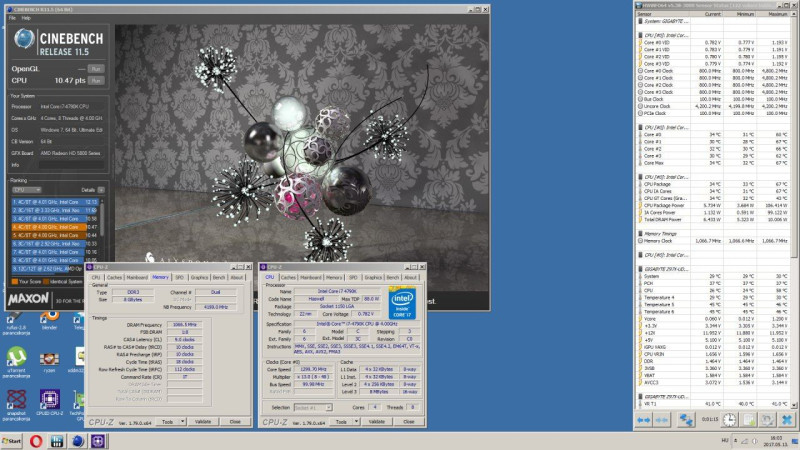Image resolution: width=800 pixels, height=450 pixels.
Task: Click Validate in left CPU-Z window
Action: pos(203,422)
